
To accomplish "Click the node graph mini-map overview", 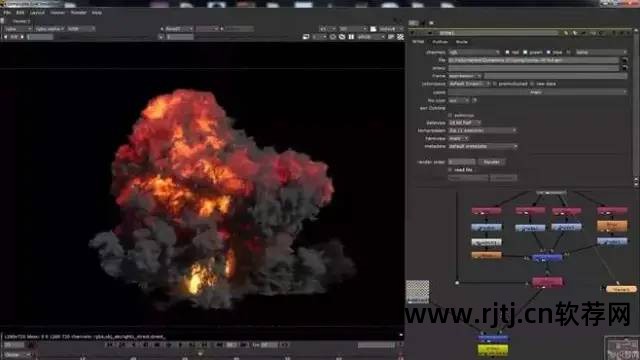I will pyautogui.click(x=621, y=348).
